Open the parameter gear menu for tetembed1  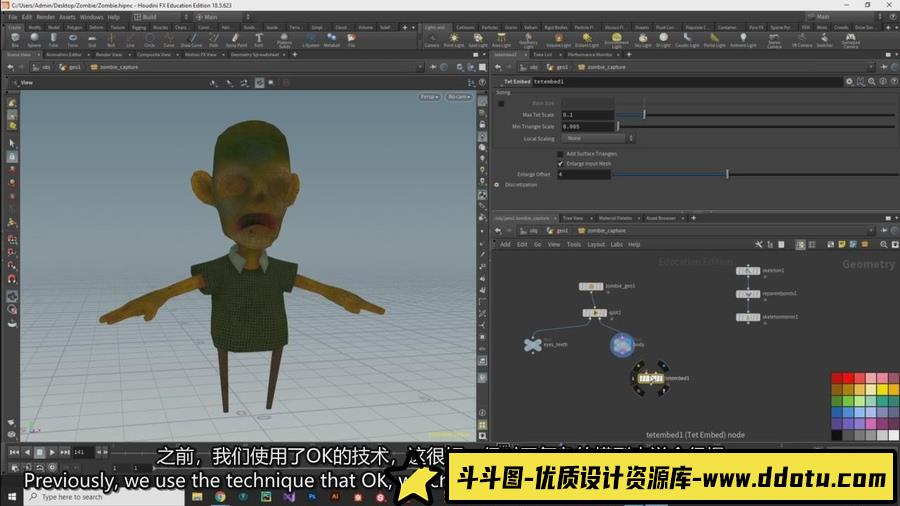[x=849, y=81]
